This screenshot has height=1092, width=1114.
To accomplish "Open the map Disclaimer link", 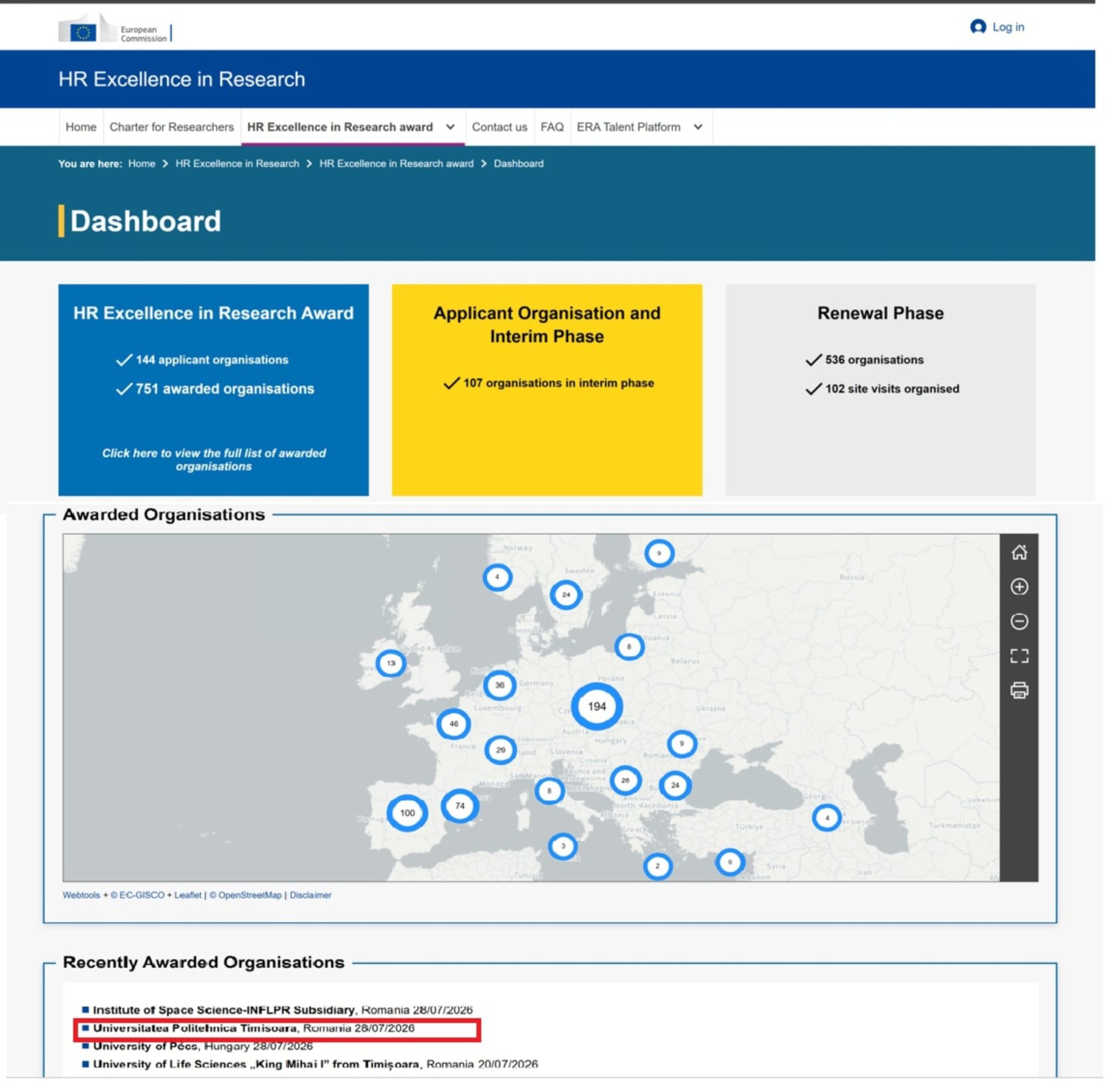I will tap(310, 894).
